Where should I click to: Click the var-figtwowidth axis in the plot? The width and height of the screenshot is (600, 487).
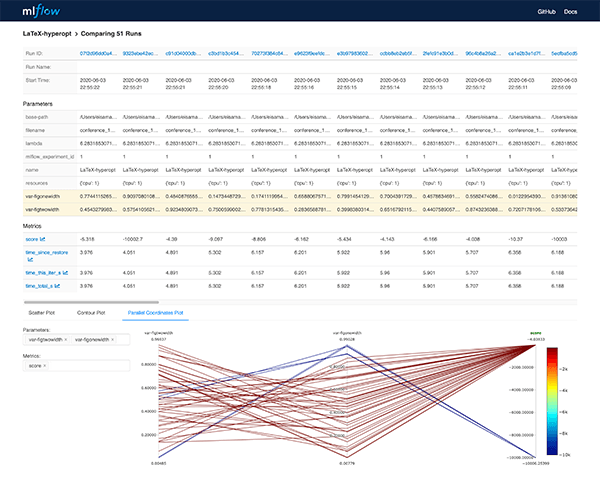159,401
